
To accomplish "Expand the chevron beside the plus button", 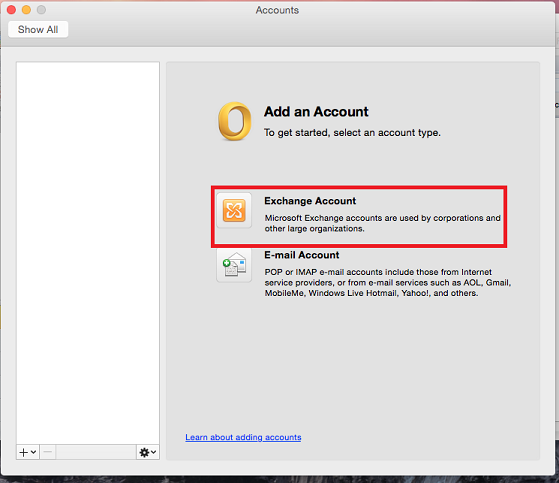I will (34, 452).
